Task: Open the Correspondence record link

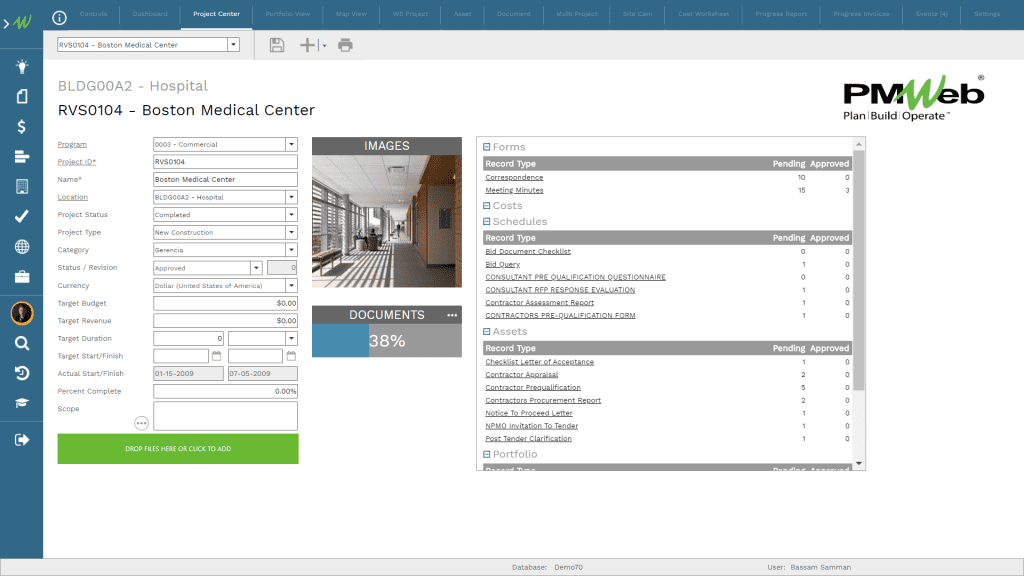Action: (514, 177)
